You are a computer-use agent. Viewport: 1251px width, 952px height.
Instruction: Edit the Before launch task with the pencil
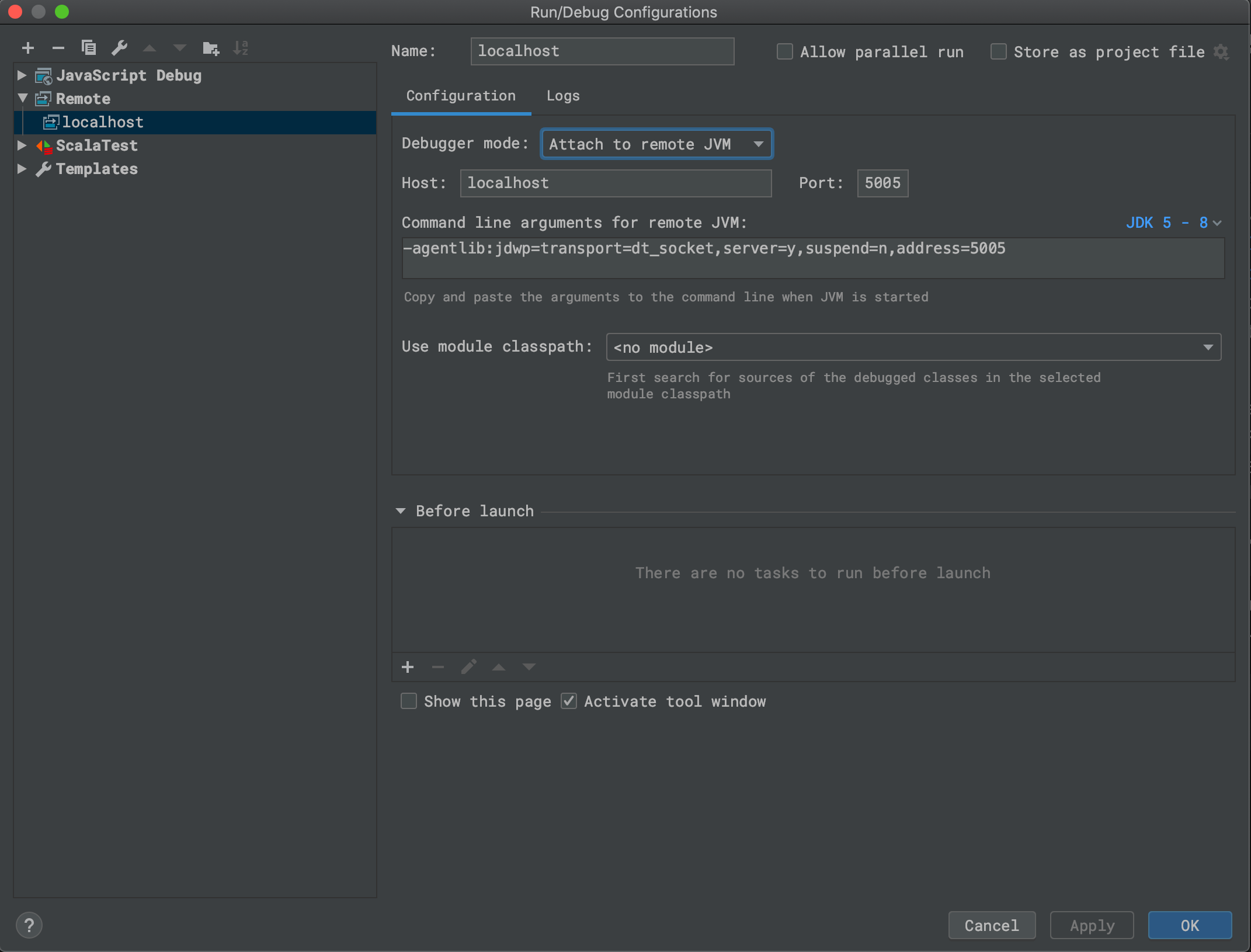click(x=468, y=667)
